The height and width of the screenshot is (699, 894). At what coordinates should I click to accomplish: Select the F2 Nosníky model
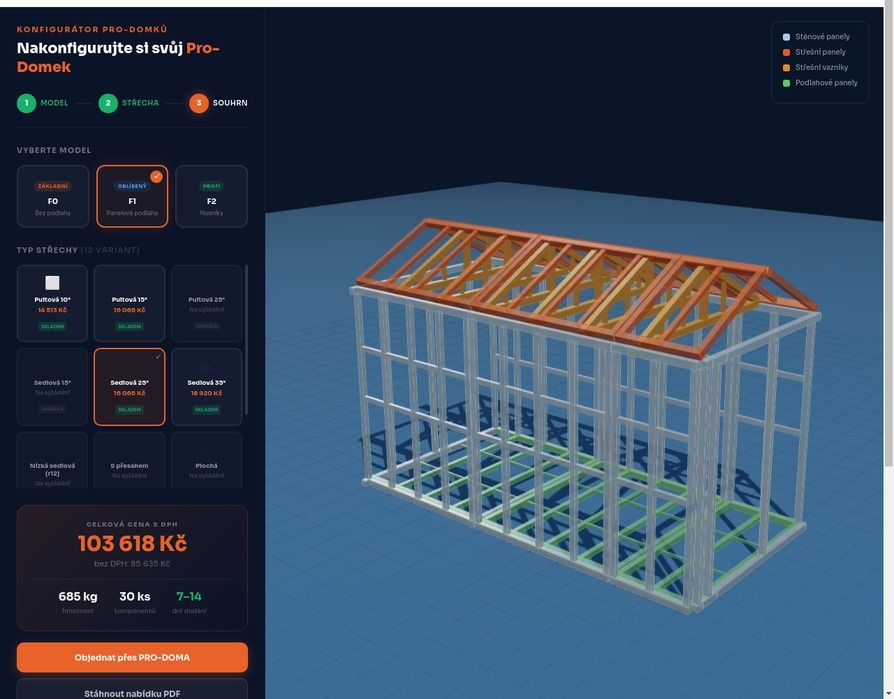(x=211, y=197)
